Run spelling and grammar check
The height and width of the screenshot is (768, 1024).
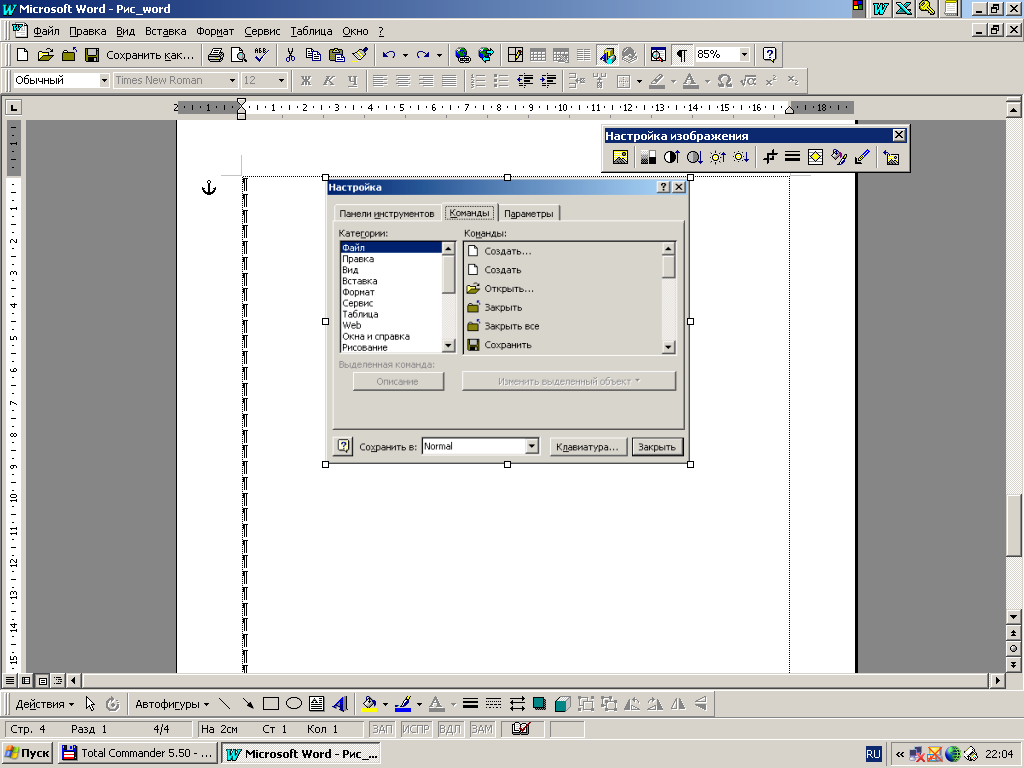tap(261, 55)
